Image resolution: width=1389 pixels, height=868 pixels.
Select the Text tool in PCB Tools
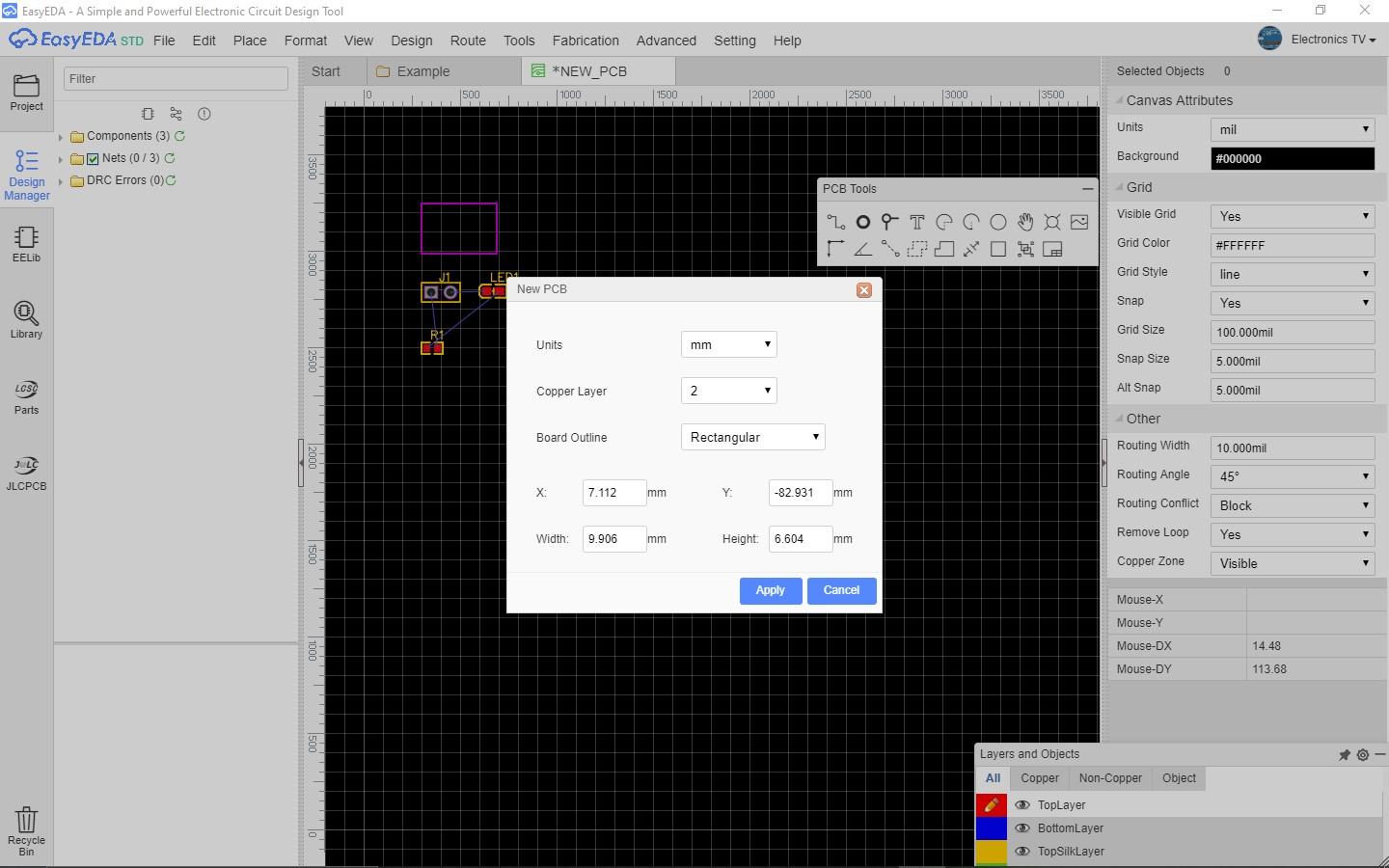[x=917, y=222]
